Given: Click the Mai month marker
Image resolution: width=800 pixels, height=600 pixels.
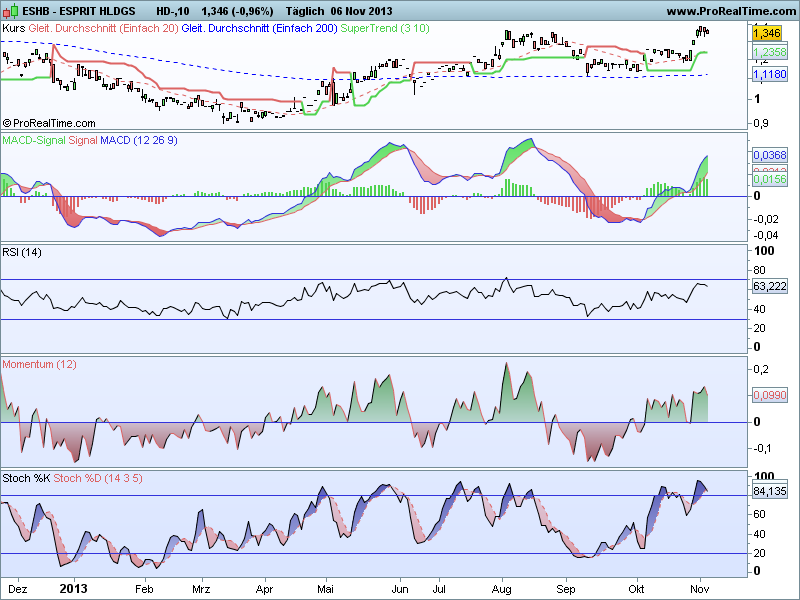Looking at the screenshot, I should click(325, 589).
